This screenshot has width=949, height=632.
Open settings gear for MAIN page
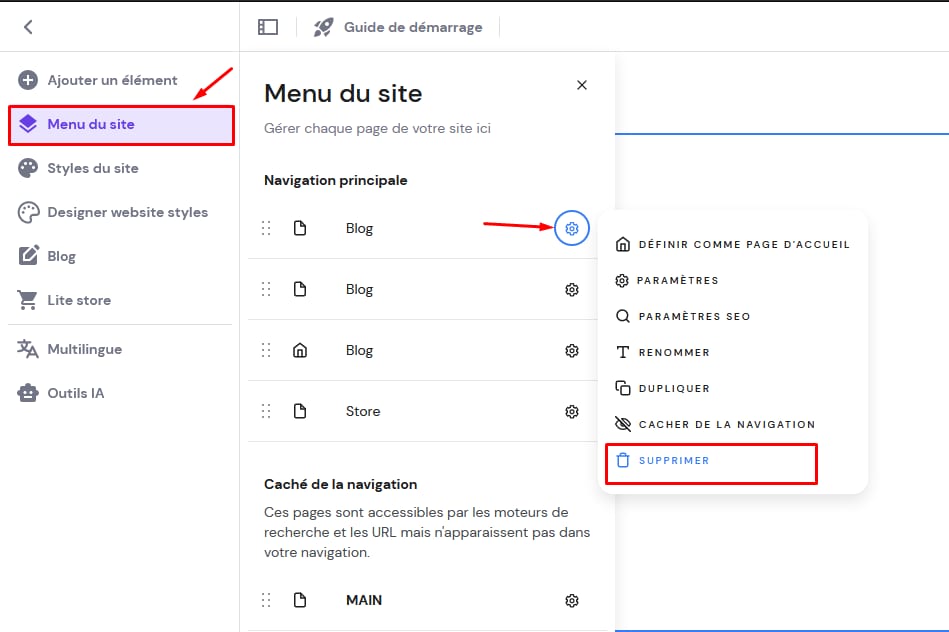[x=572, y=600]
